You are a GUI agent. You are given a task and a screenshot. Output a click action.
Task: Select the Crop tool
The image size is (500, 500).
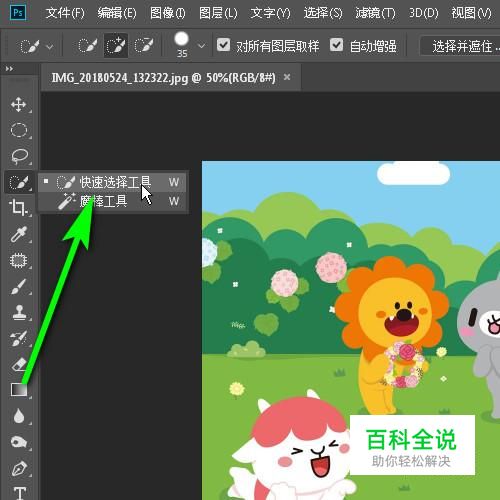pos(18,207)
